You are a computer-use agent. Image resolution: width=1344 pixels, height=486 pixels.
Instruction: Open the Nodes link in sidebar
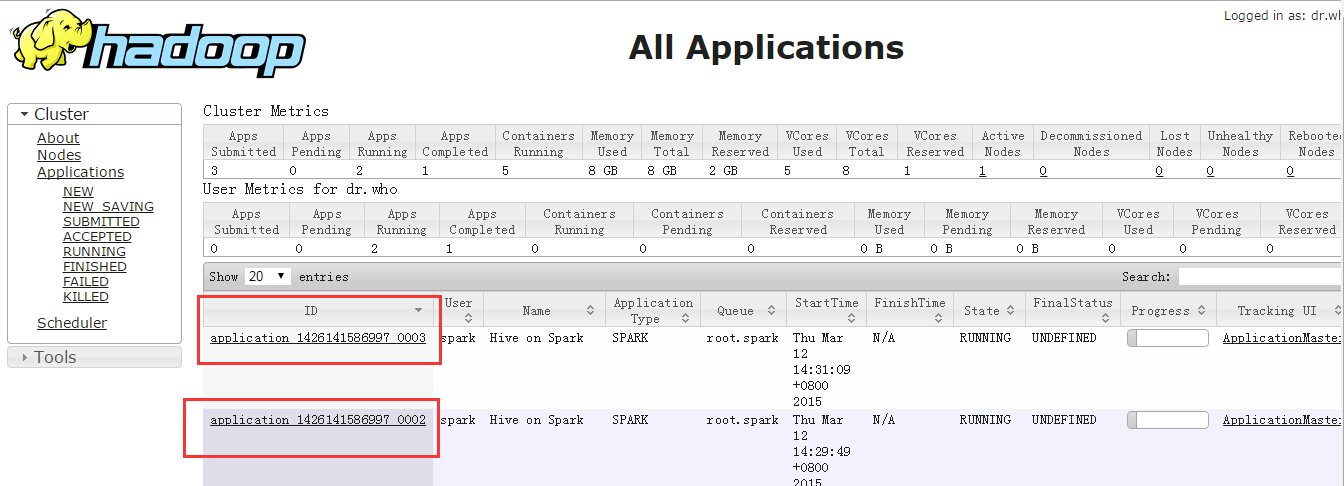pos(59,155)
